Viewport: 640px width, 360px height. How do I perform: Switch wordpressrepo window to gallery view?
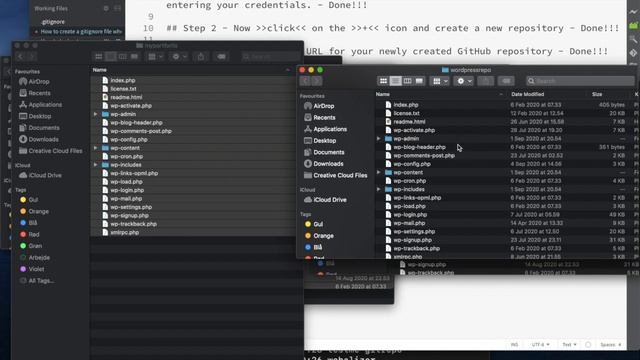(x=419, y=81)
